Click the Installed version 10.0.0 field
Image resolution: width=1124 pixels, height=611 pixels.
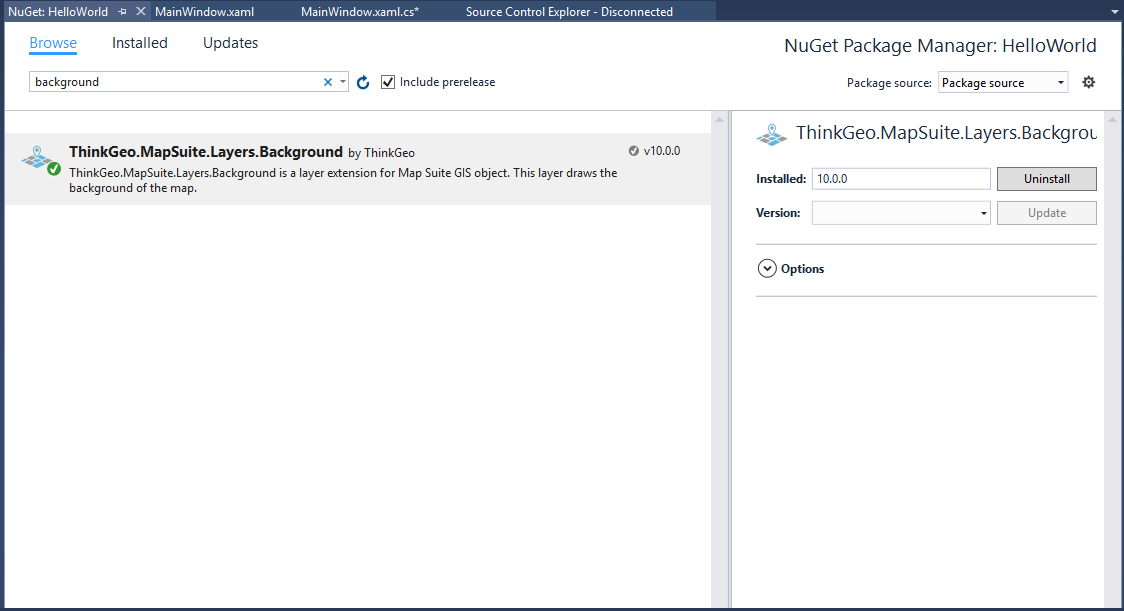(x=901, y=179)
